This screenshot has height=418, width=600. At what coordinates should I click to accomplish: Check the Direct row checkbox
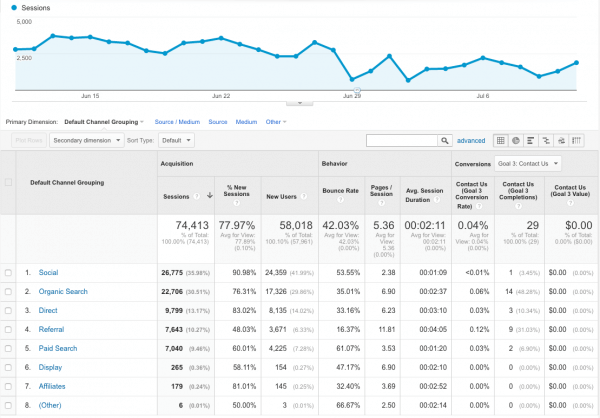point(8,310)
